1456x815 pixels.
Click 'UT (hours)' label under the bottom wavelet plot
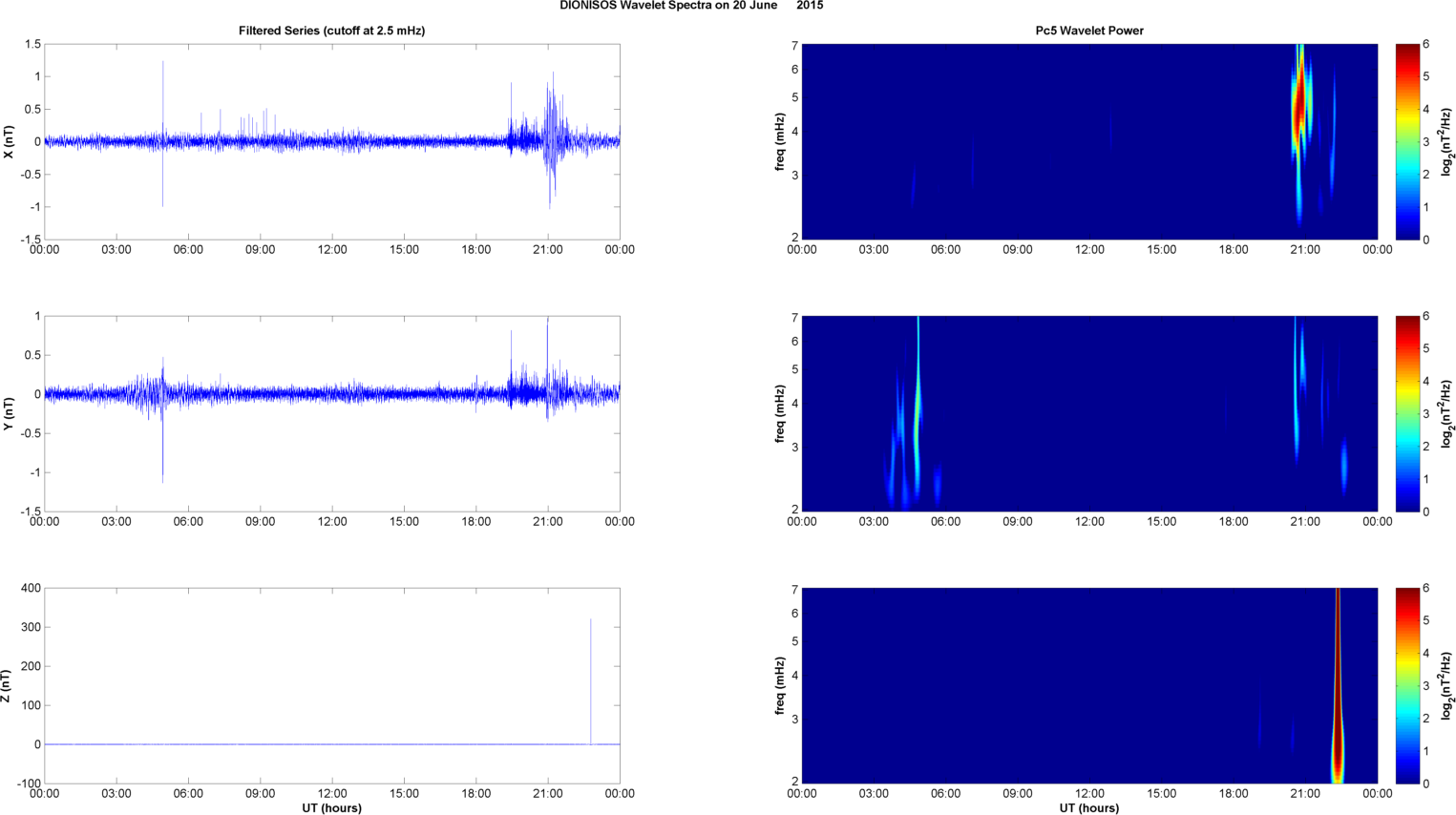(x=1089, y=808)
